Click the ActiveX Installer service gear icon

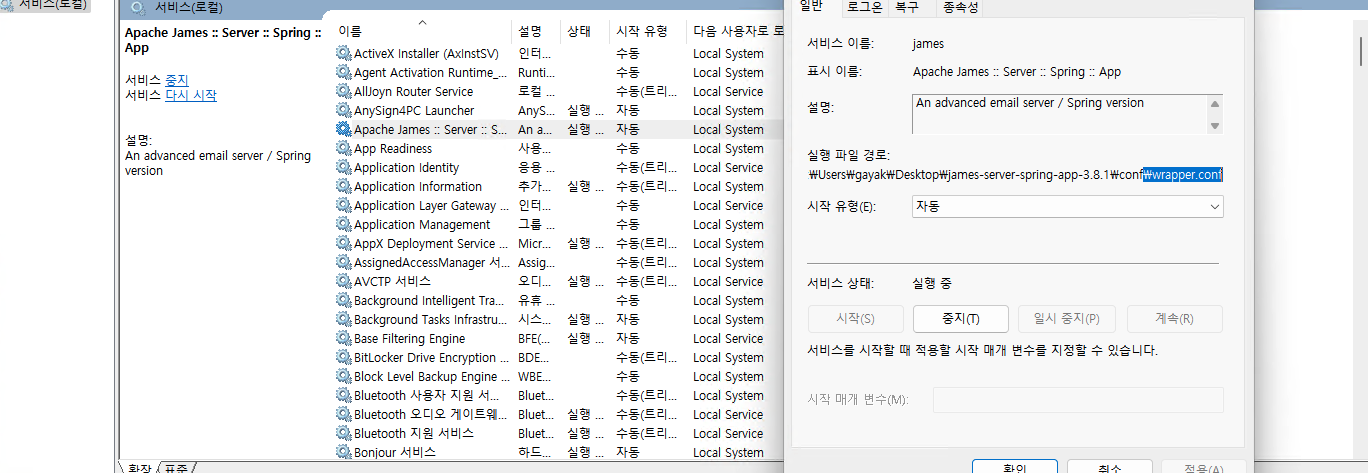[x=344, y=54]
